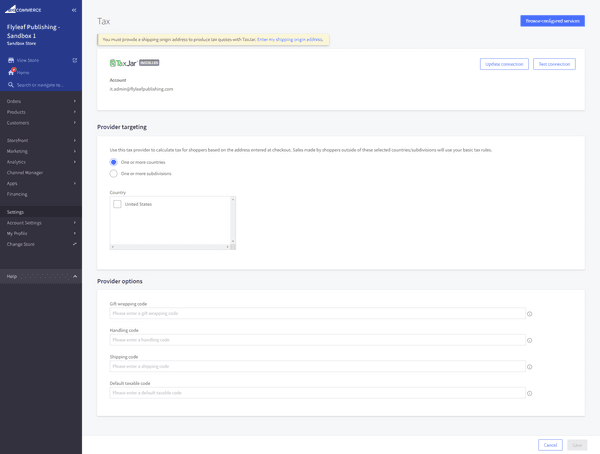
Task: Select the One or more subdivisions radio
Action: [x=113, y=173]
